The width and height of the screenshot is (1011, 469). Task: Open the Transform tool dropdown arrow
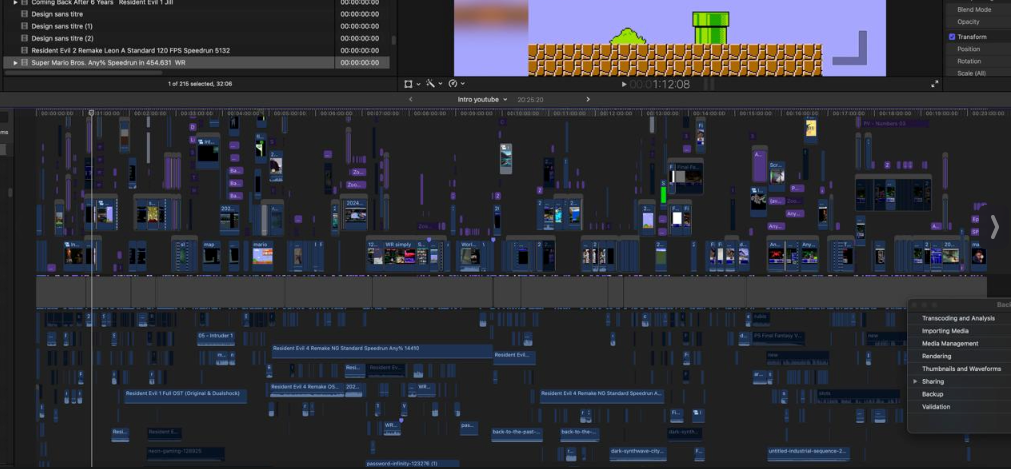click(418, 85)
